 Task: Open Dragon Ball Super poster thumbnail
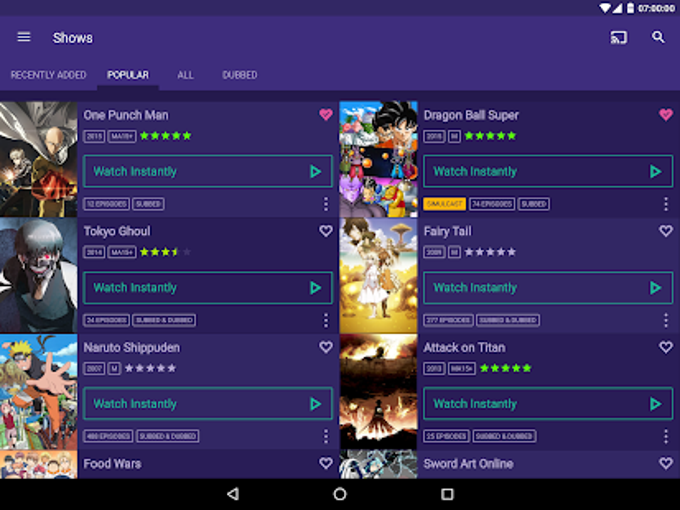click(x=379, y=159)
